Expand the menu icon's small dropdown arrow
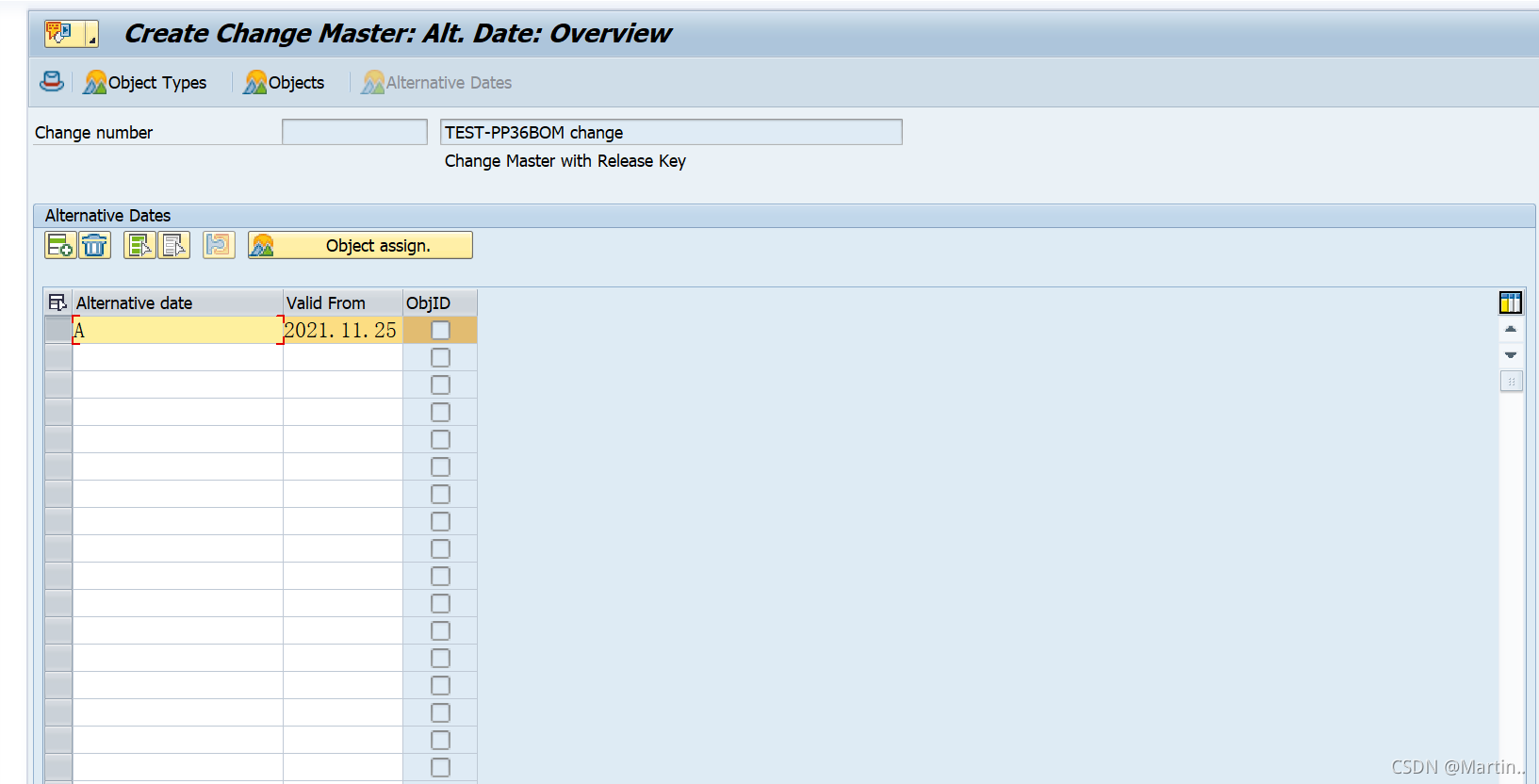The height and width of the screenshot is (784, 1539). click(x=91, y=35)
